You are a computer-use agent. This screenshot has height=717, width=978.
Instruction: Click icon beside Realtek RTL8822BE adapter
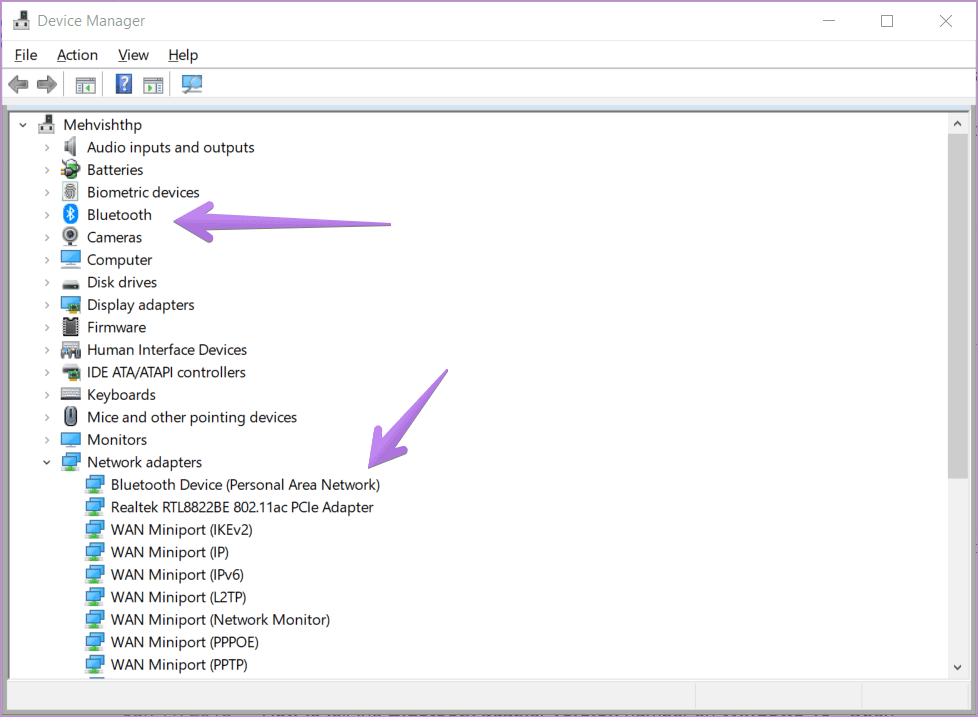(x=94, y=507)
